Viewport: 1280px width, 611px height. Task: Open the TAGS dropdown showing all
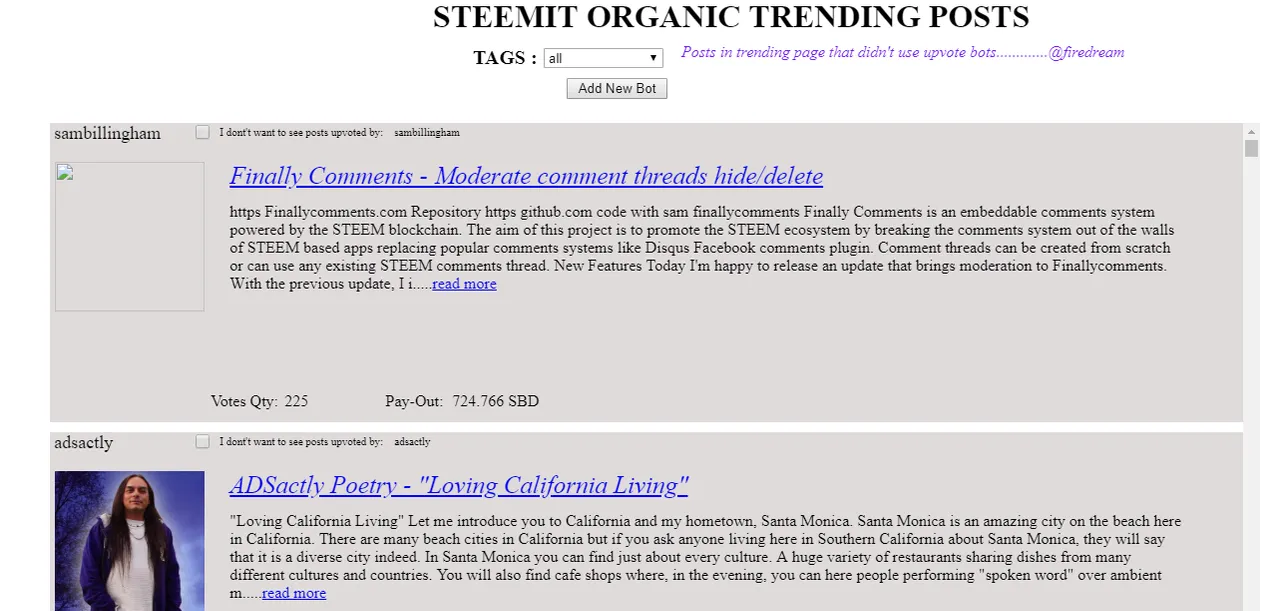point(603,58)
